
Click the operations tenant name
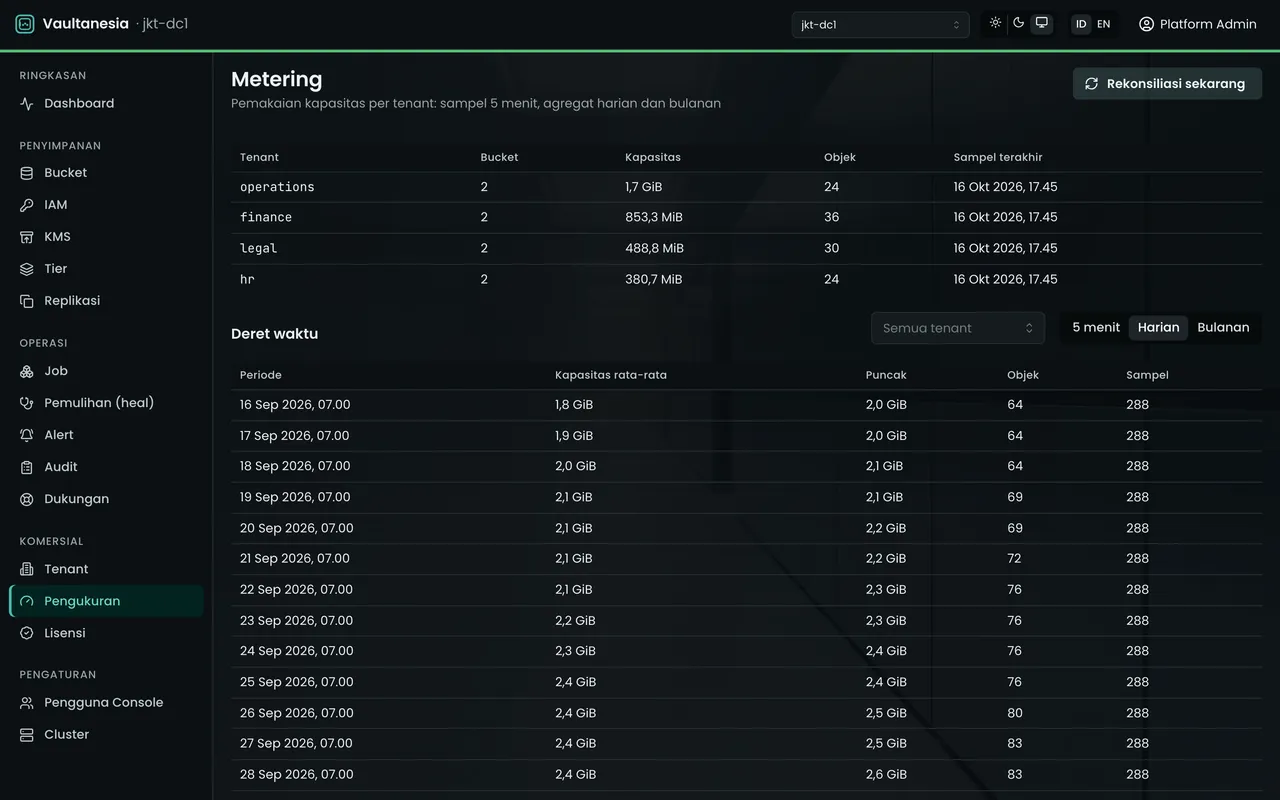[x=277, y=187]
